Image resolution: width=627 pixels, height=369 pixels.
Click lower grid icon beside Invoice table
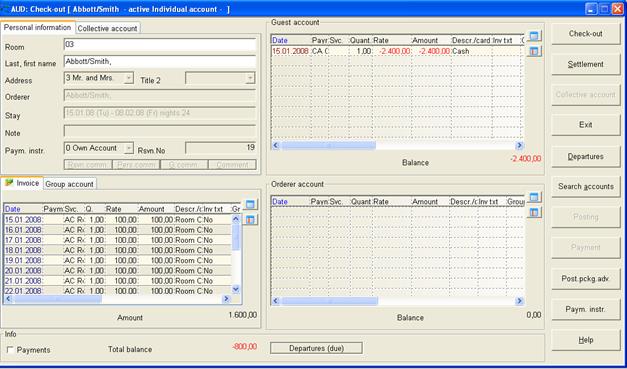click(250, 219)
